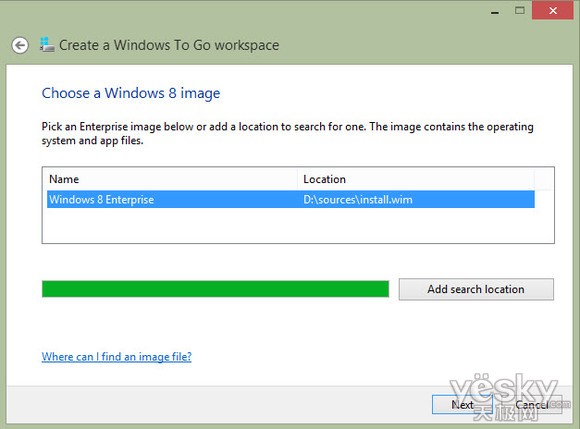This screenshot has height=429, width=580.
Task: Click the Next button
Action: click(462, 405)
